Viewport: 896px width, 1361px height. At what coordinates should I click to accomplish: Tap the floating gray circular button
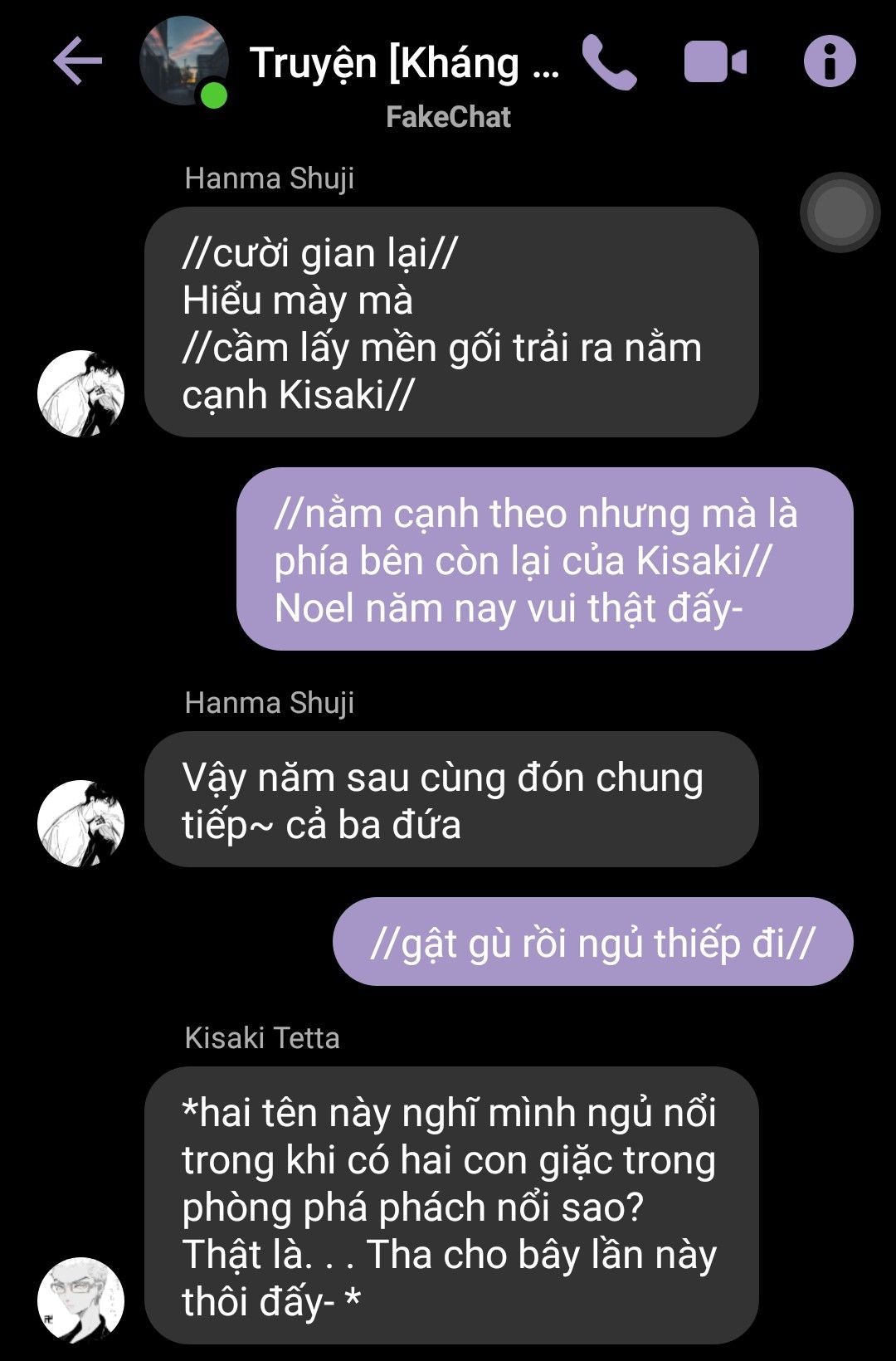coord(840,212)
